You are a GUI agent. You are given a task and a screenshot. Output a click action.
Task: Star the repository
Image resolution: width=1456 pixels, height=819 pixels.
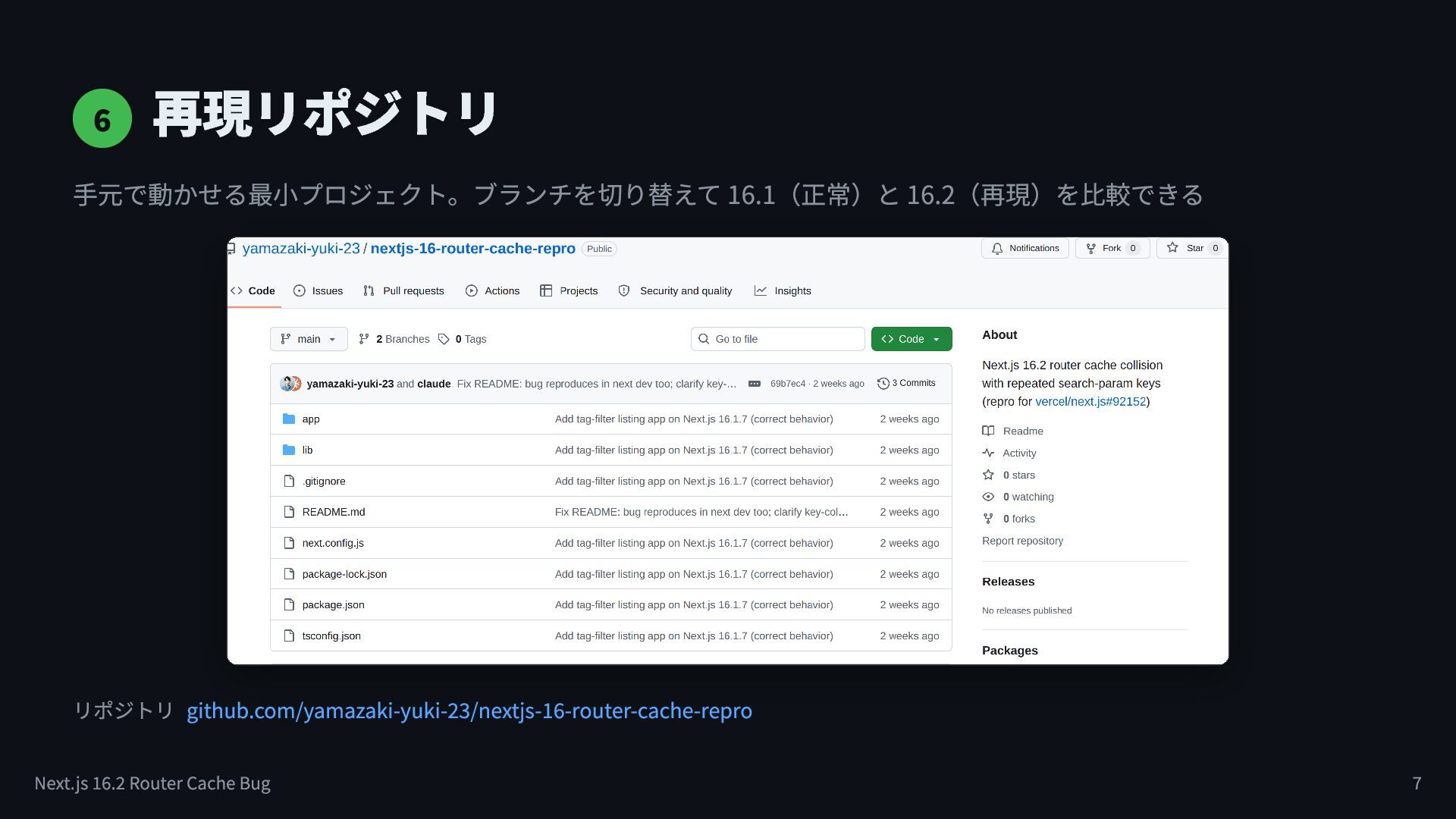[x=1192, y=248]
